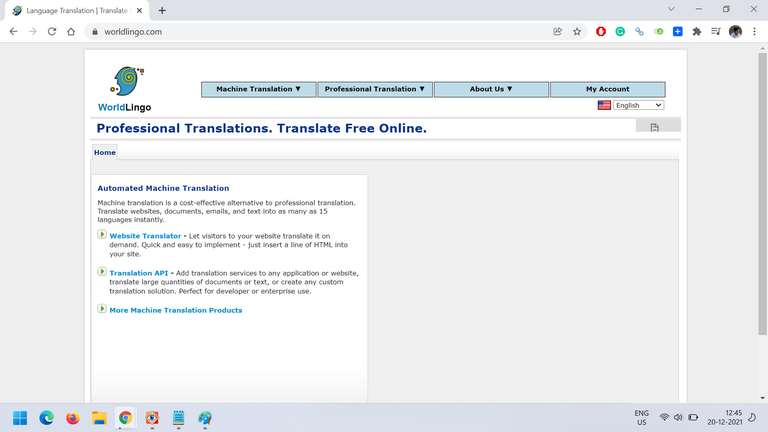The height and width of the screenshot is (432, 768).
Task: Expand the English language dropdown
Action: click(x=639, y=105)
